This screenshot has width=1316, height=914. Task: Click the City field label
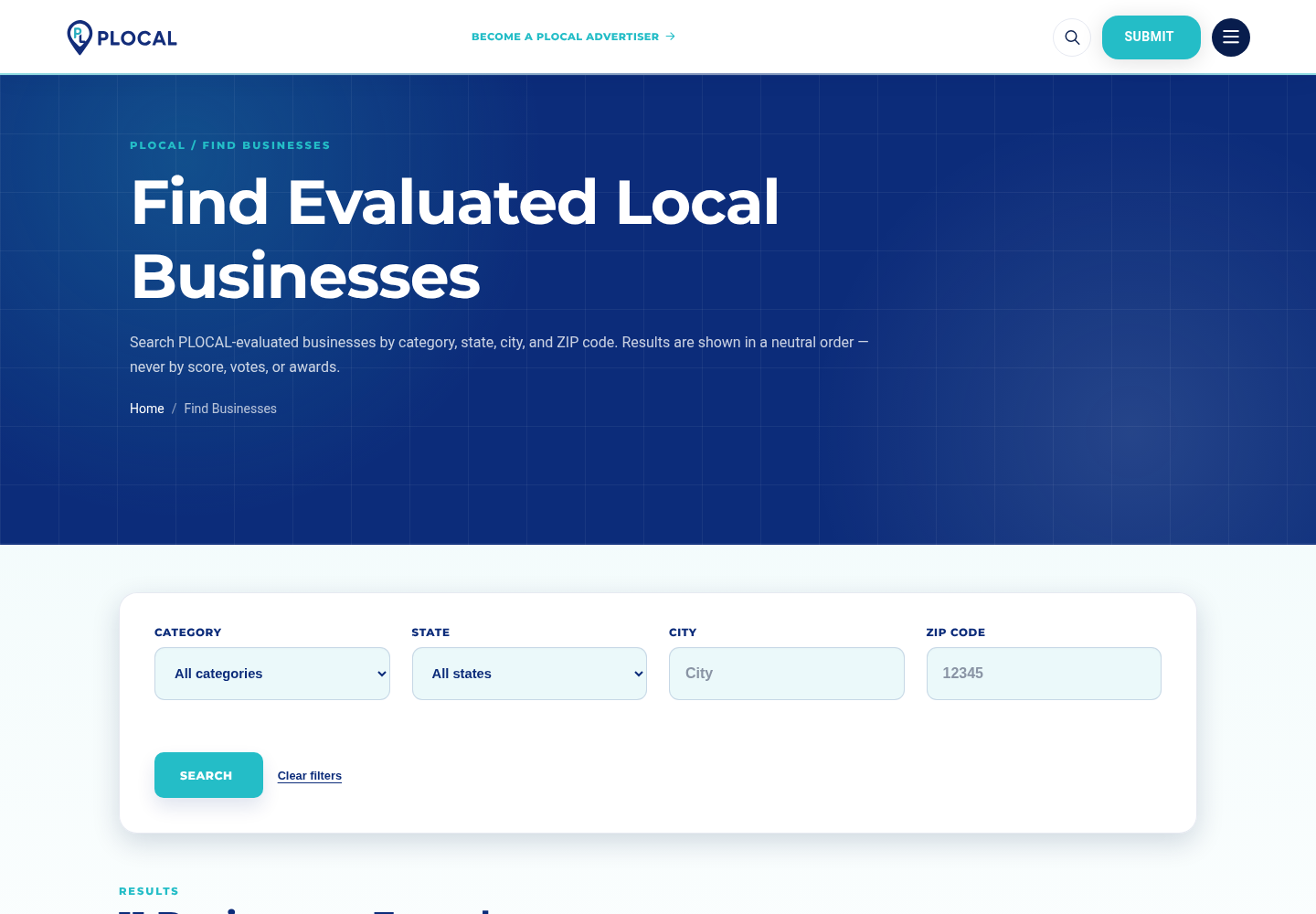pyautogui.click(x=683, y=632)
